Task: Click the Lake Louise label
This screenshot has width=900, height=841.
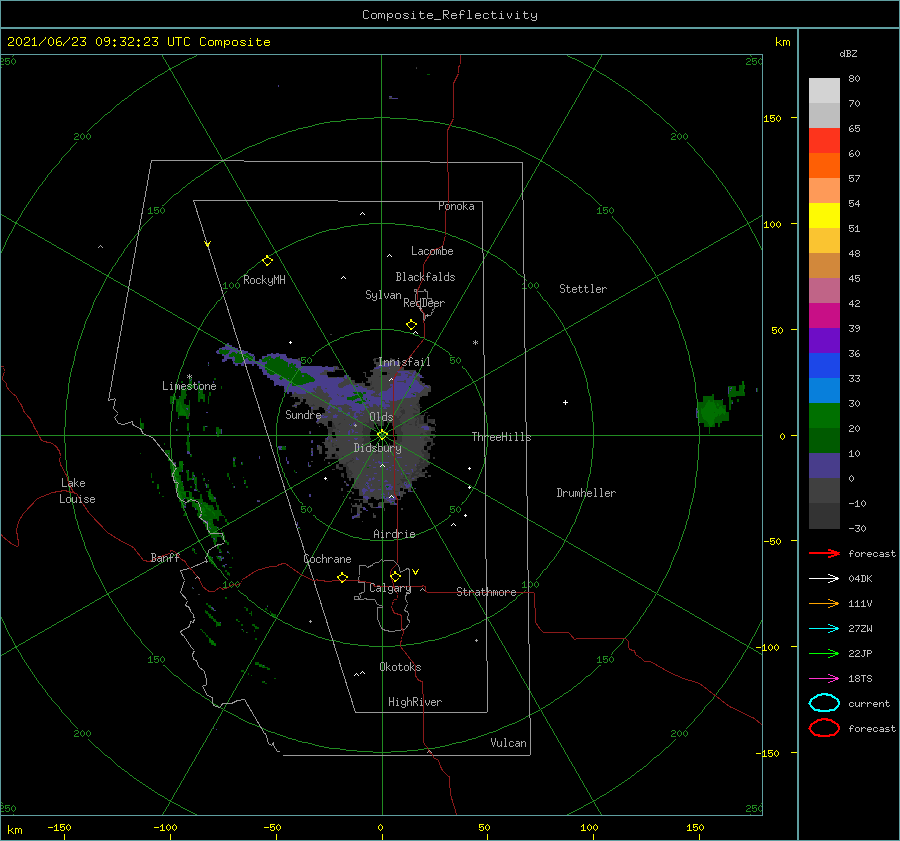Action: coord(77,491)
